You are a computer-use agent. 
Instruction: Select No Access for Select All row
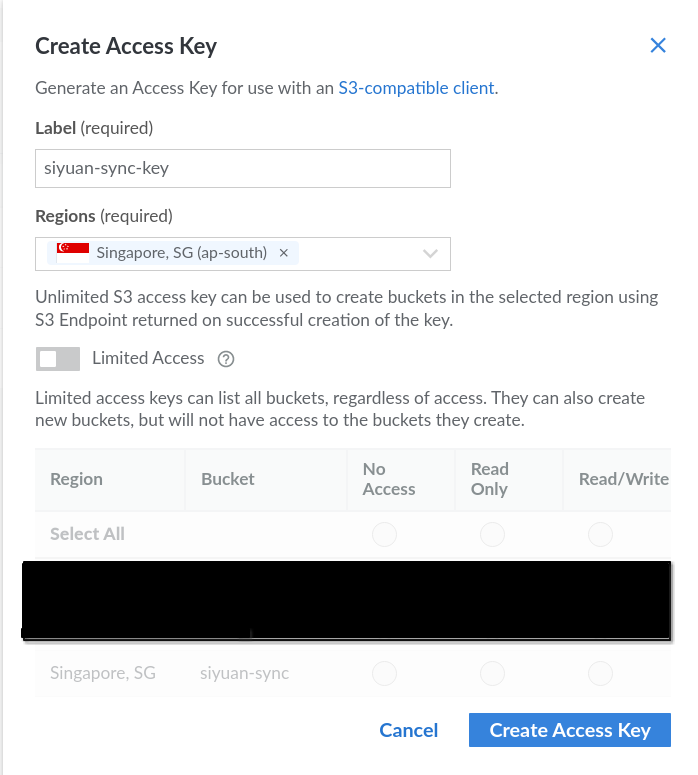[384, 535]
